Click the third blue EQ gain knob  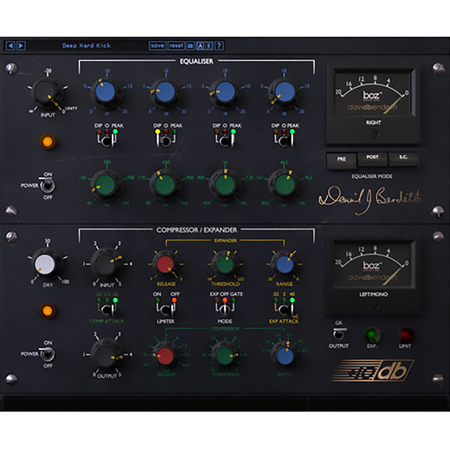[x=225, y=91]
